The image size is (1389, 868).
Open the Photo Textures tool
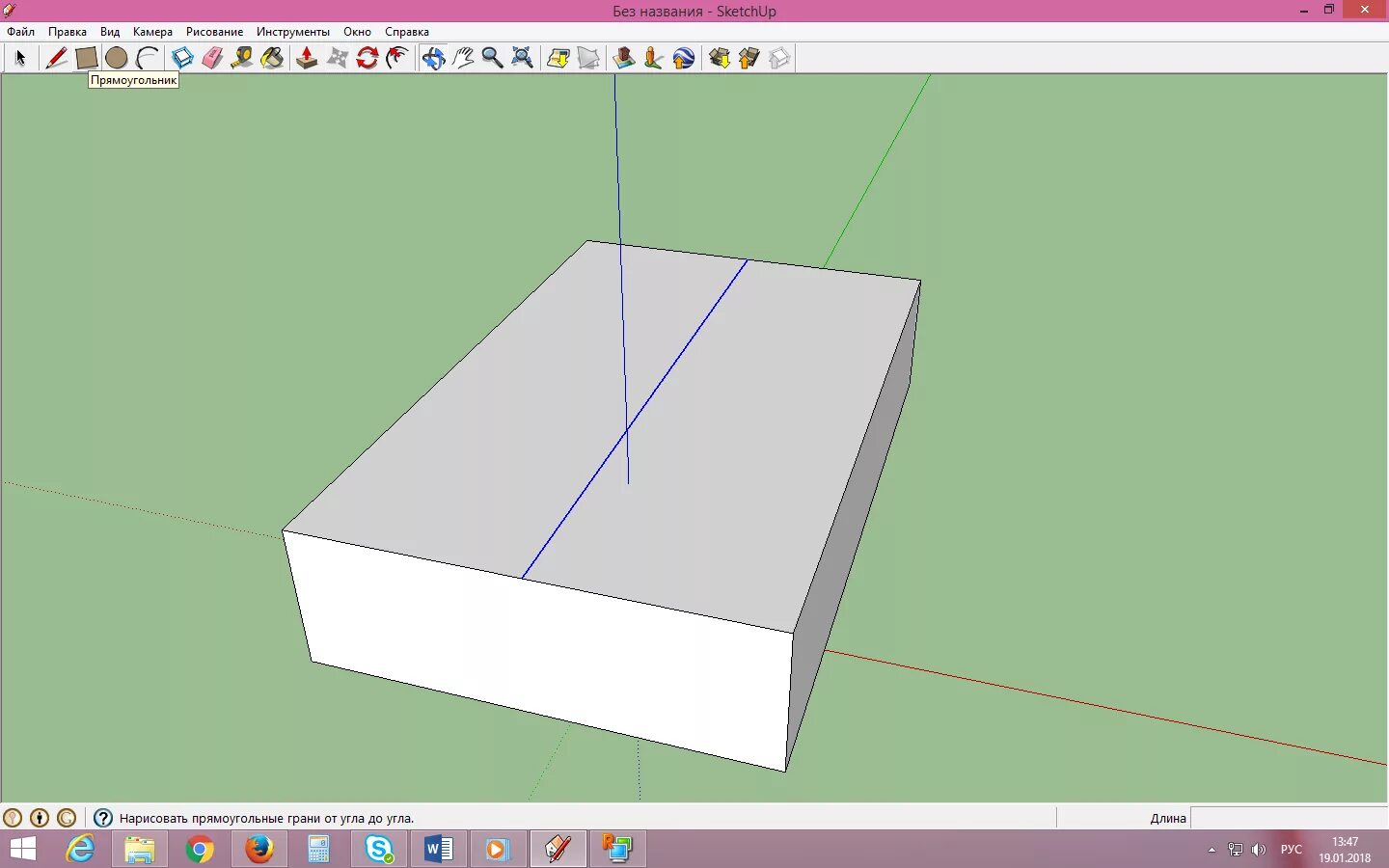[654, 58]
